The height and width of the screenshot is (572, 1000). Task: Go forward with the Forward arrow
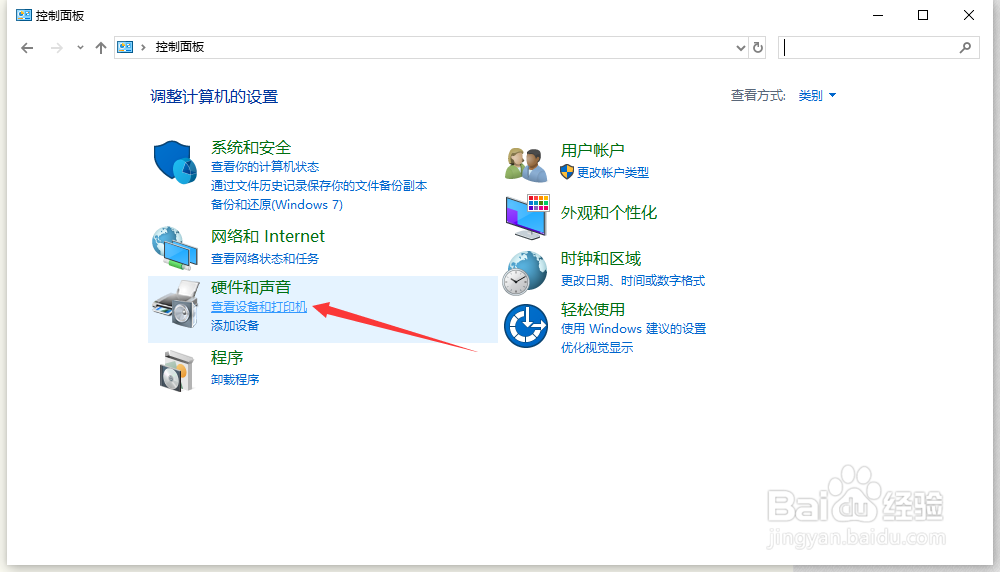[x=57, y=48]
